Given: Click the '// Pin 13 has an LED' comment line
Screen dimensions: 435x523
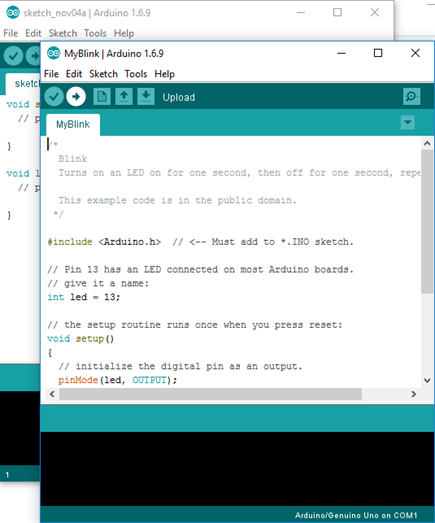Looking at the screenshot, I should click(x=200, y=270).
